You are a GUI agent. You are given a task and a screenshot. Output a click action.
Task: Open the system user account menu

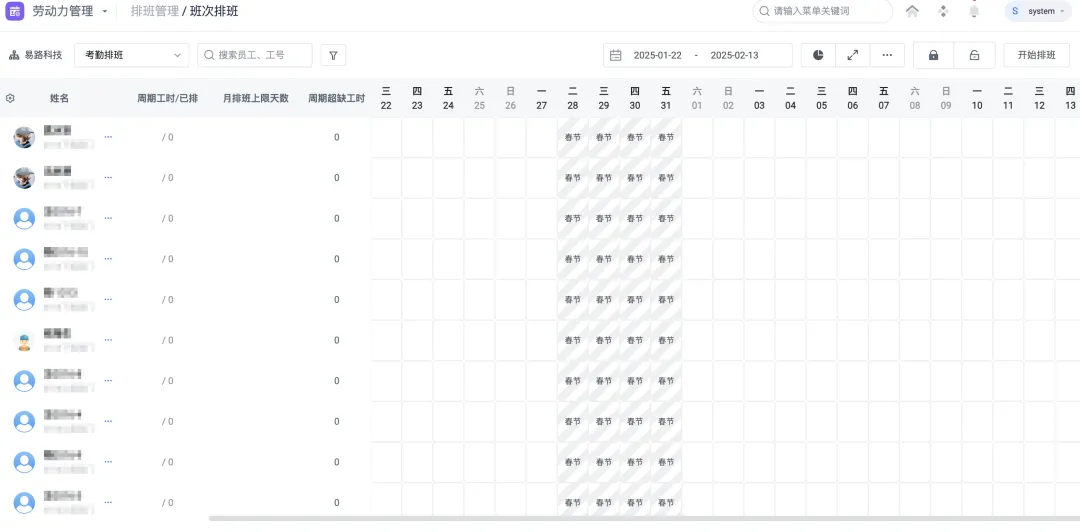point(1036,11)
